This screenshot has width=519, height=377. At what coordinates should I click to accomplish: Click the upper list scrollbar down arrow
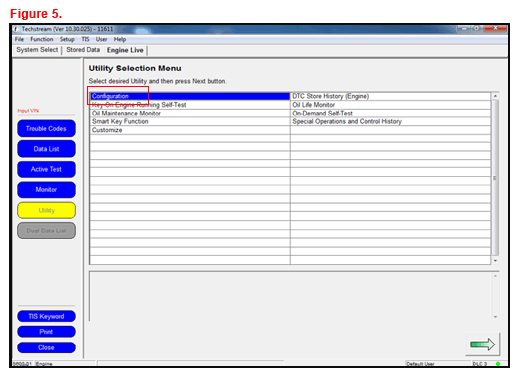[495, 261]
